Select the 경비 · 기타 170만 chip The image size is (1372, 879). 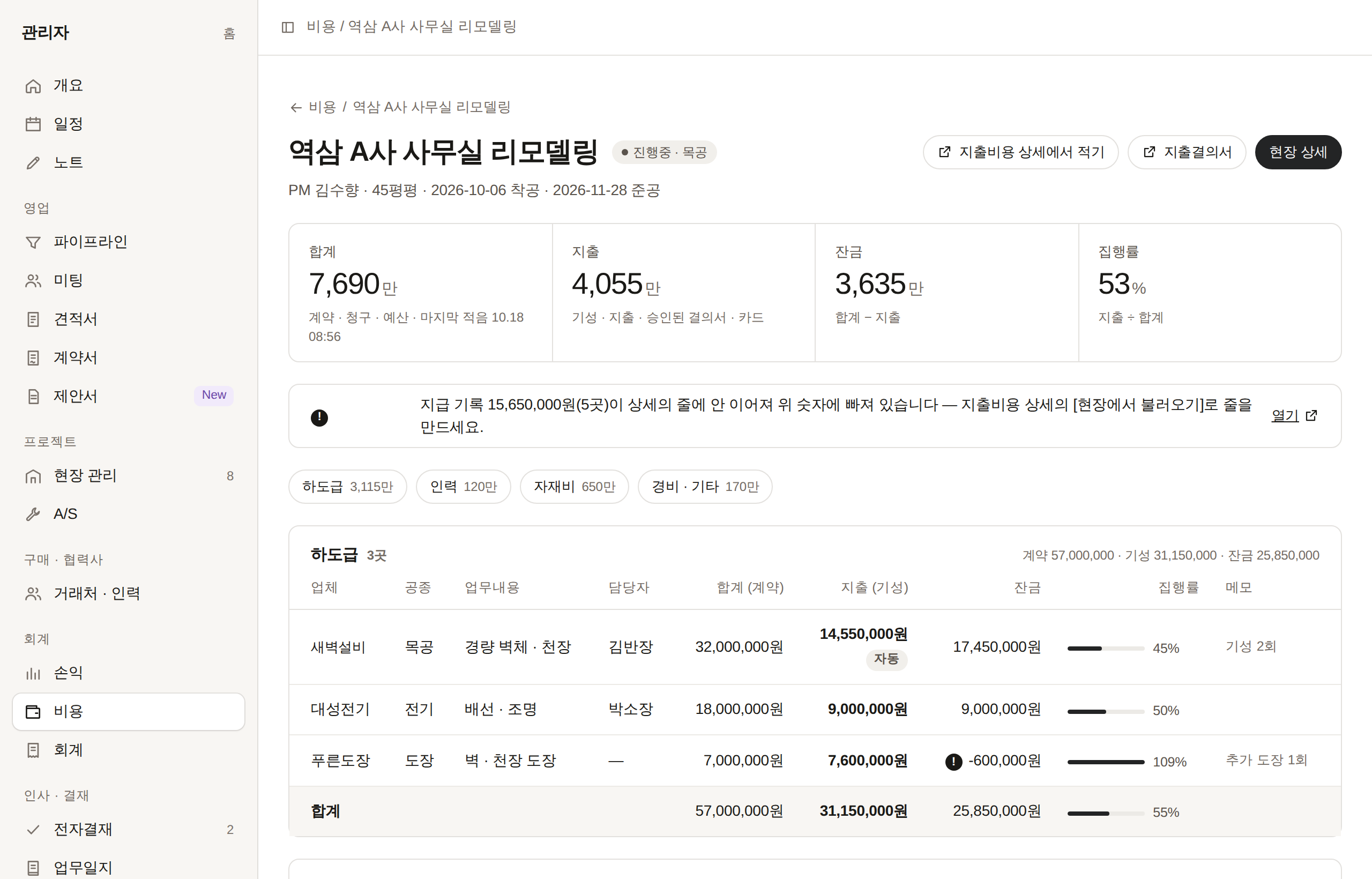pos(705,487)
